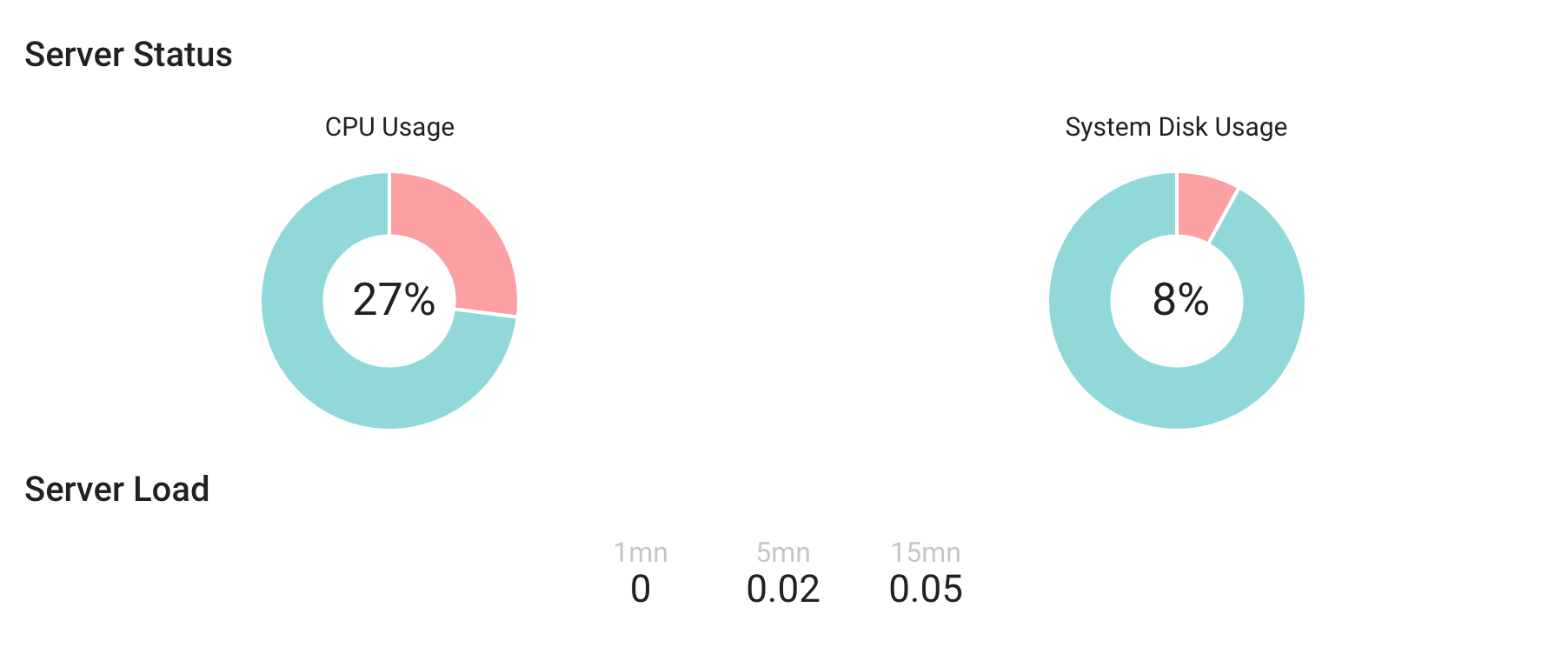Click the pink disk used donut segment
Viewport: 1568px width, 654px height.
pos(1202,204)
